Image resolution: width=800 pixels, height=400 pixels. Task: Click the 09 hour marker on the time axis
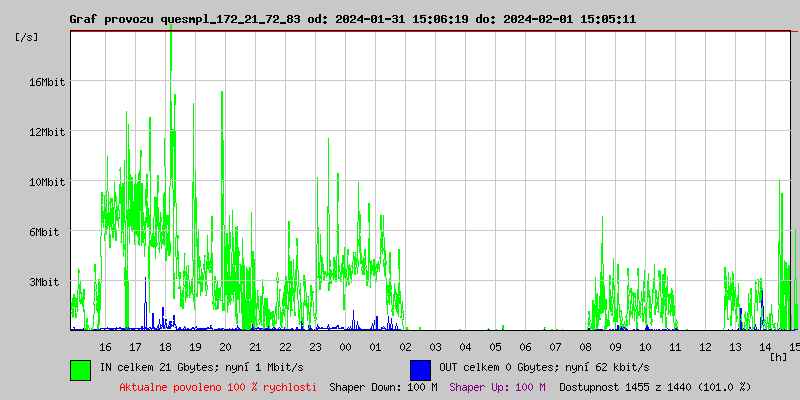pos(615,346)
